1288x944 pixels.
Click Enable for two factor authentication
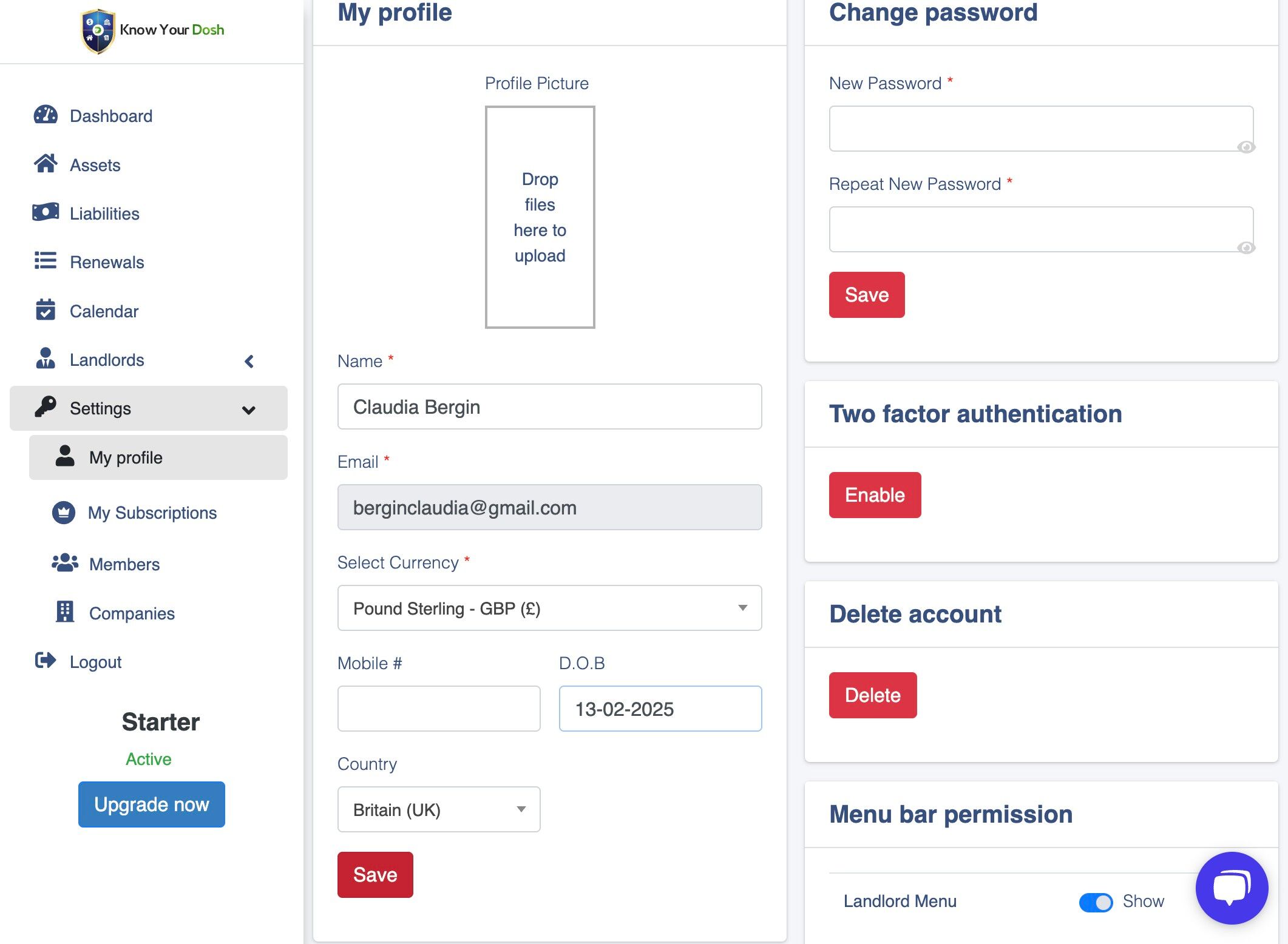tap(875, 495)
